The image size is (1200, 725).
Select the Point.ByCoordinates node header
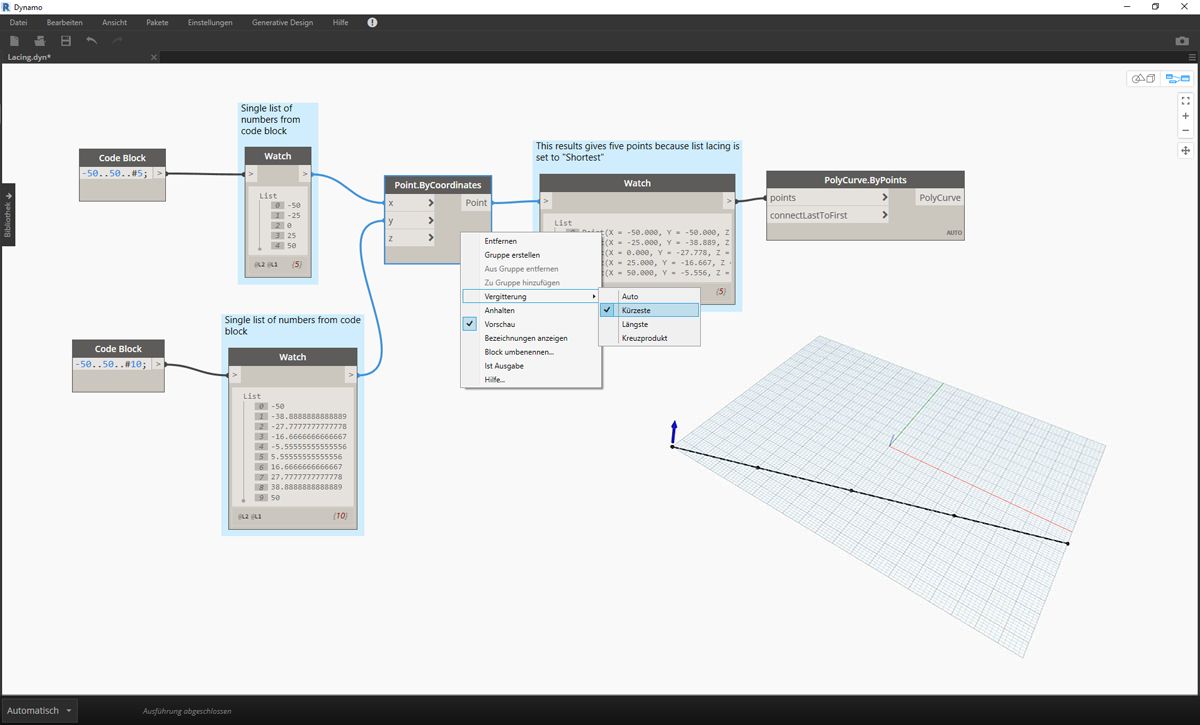point(437,185)
